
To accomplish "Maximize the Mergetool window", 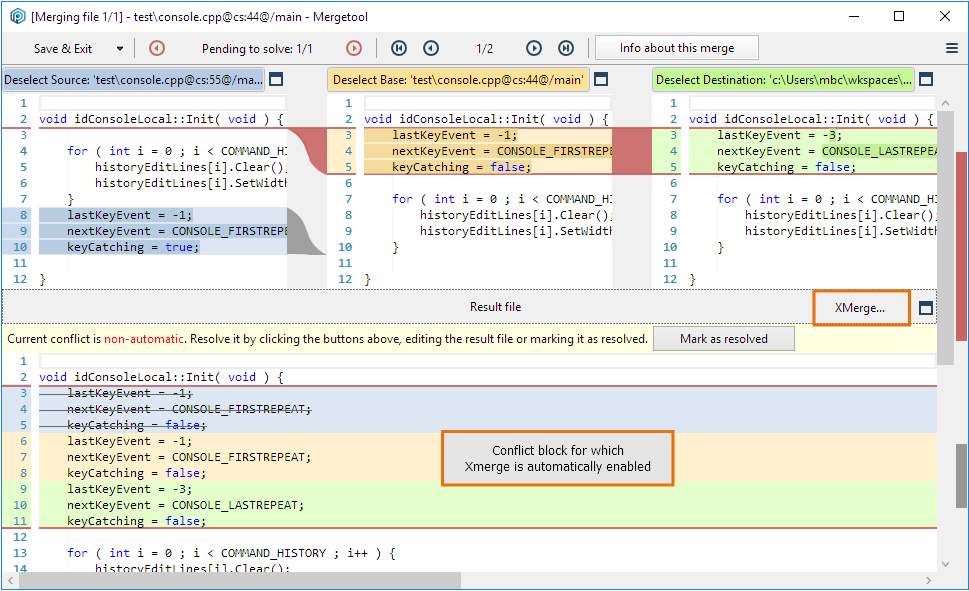I will [899, 17].
